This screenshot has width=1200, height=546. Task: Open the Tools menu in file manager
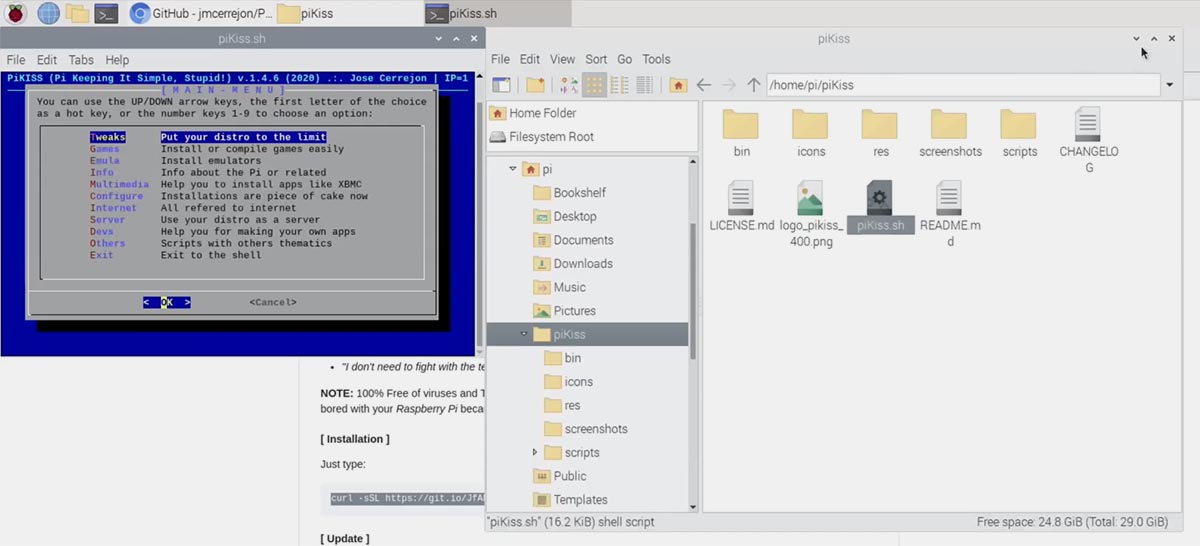click(656, 59)
